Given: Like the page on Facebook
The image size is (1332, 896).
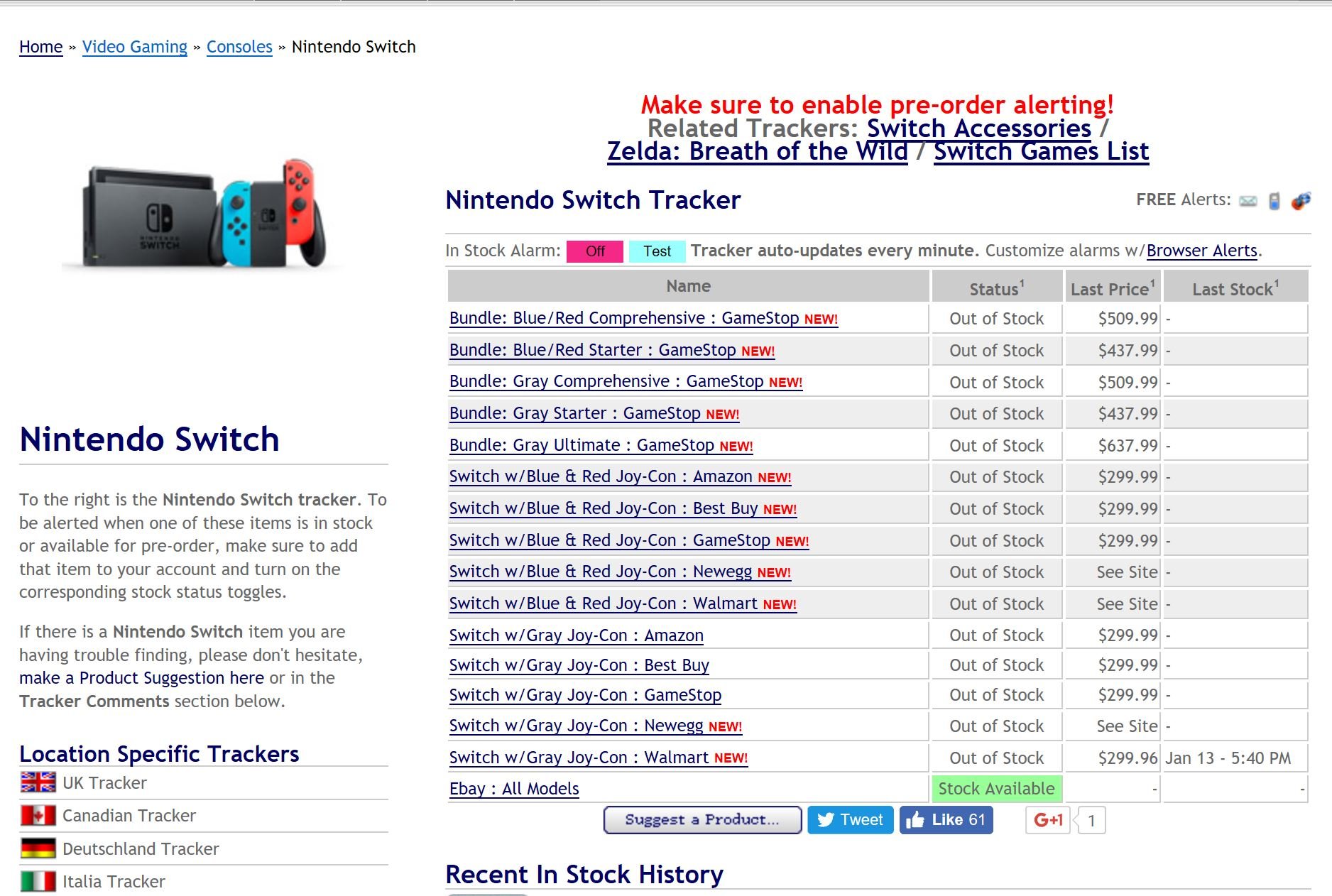Looking at the screenshot, I should point(946,820).
